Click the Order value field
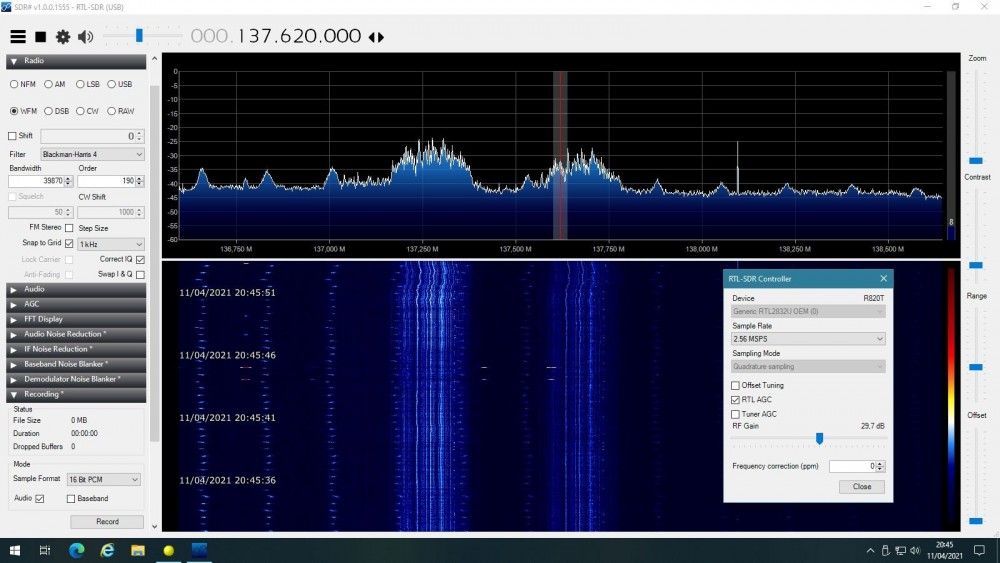 [x=107, y=181]
